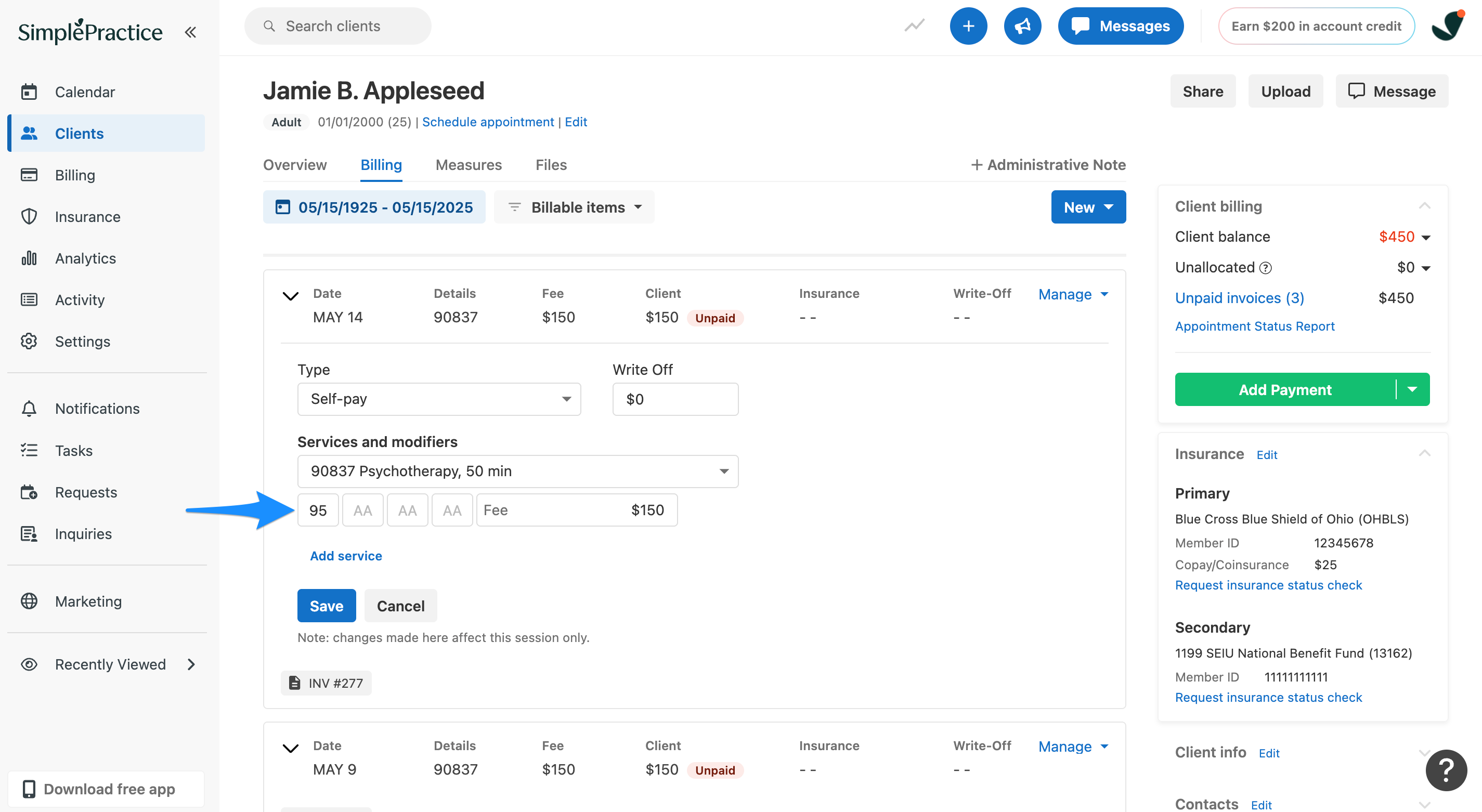Image resolution: width=1482 pixels, height=812 pixels.
Task: Click Edit next to Client info
Action: tap(1269, 753)
